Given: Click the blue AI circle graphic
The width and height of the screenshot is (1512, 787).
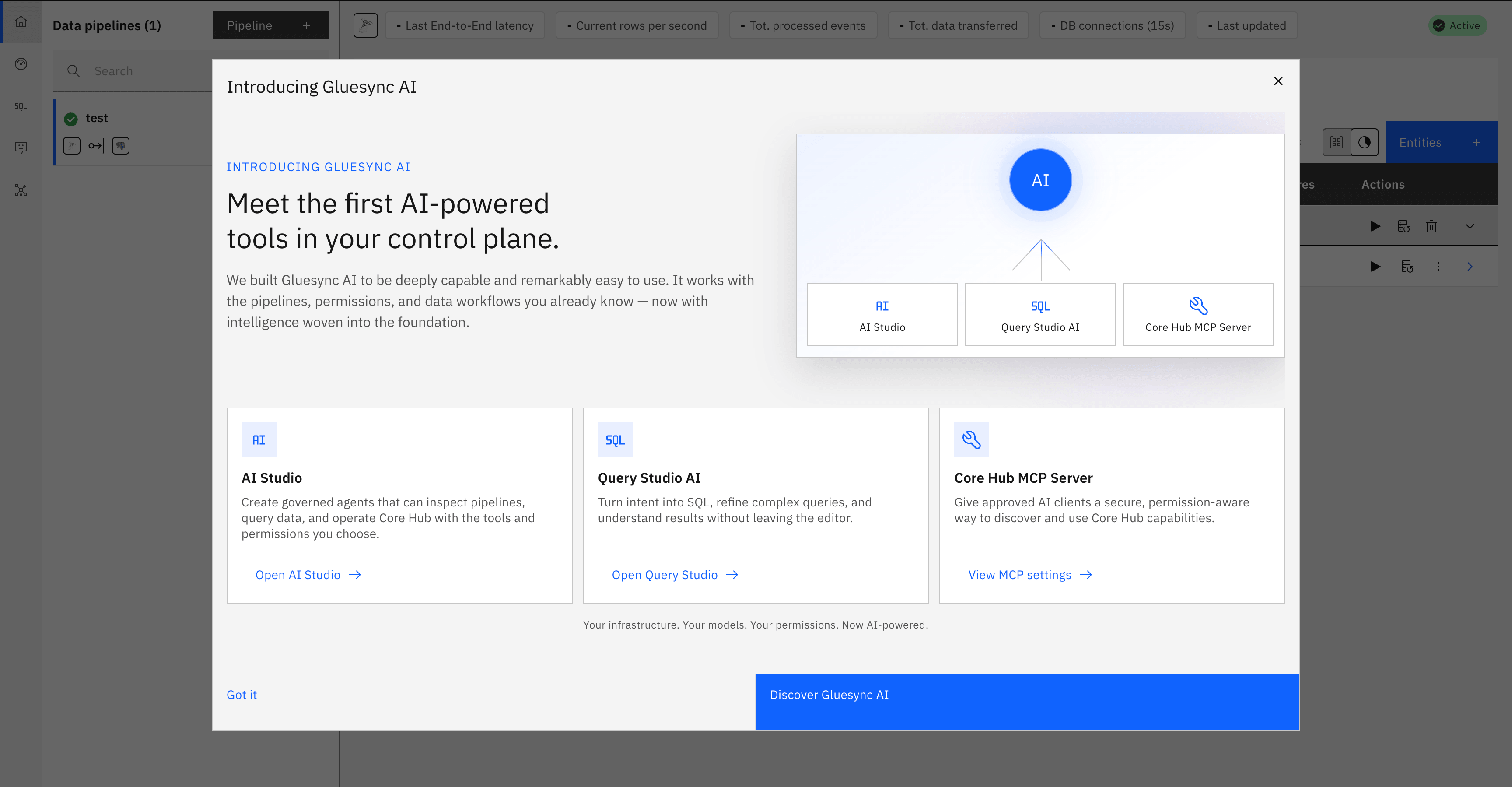Looking at the screenshot, I should (1040, 180).
